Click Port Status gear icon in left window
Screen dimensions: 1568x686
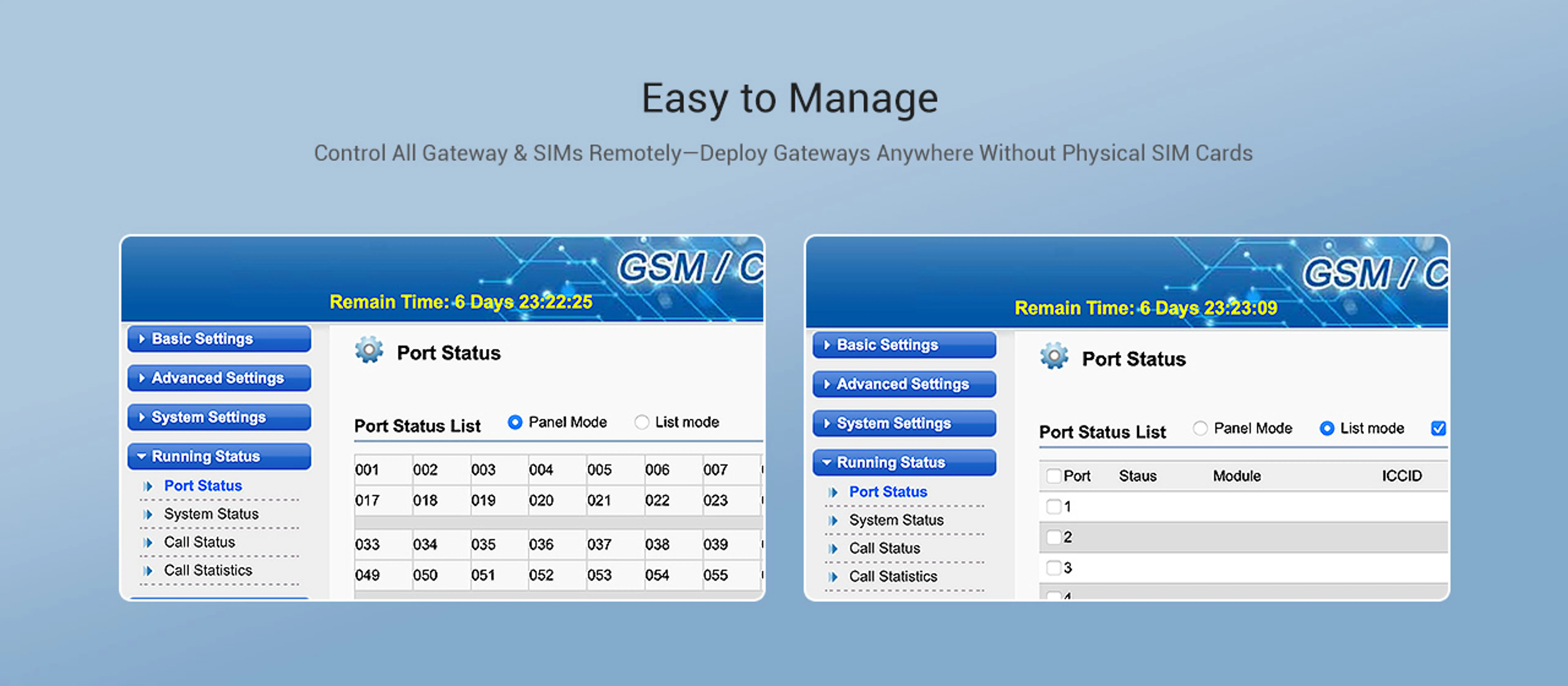(x=369, y=350)
